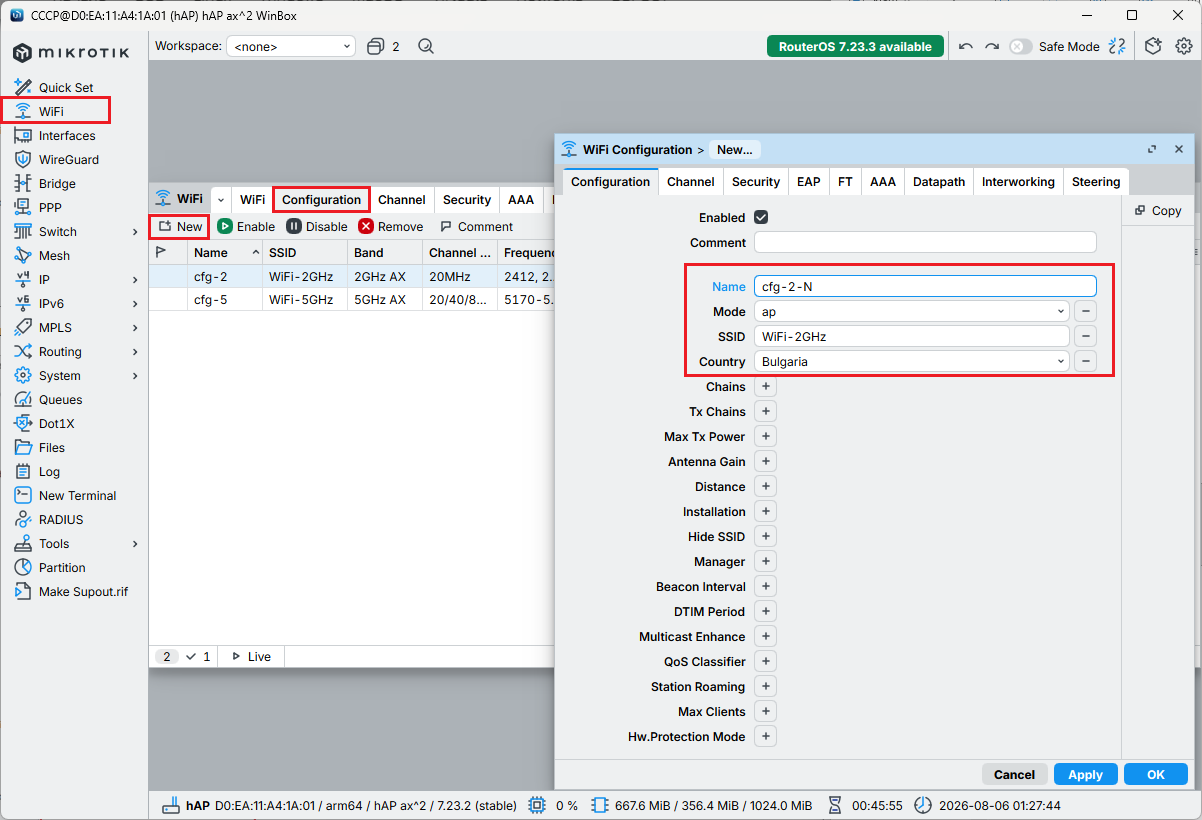Click the Apply button
The height and width of the screenshot is (820, 1202).
pos(1085,774)
